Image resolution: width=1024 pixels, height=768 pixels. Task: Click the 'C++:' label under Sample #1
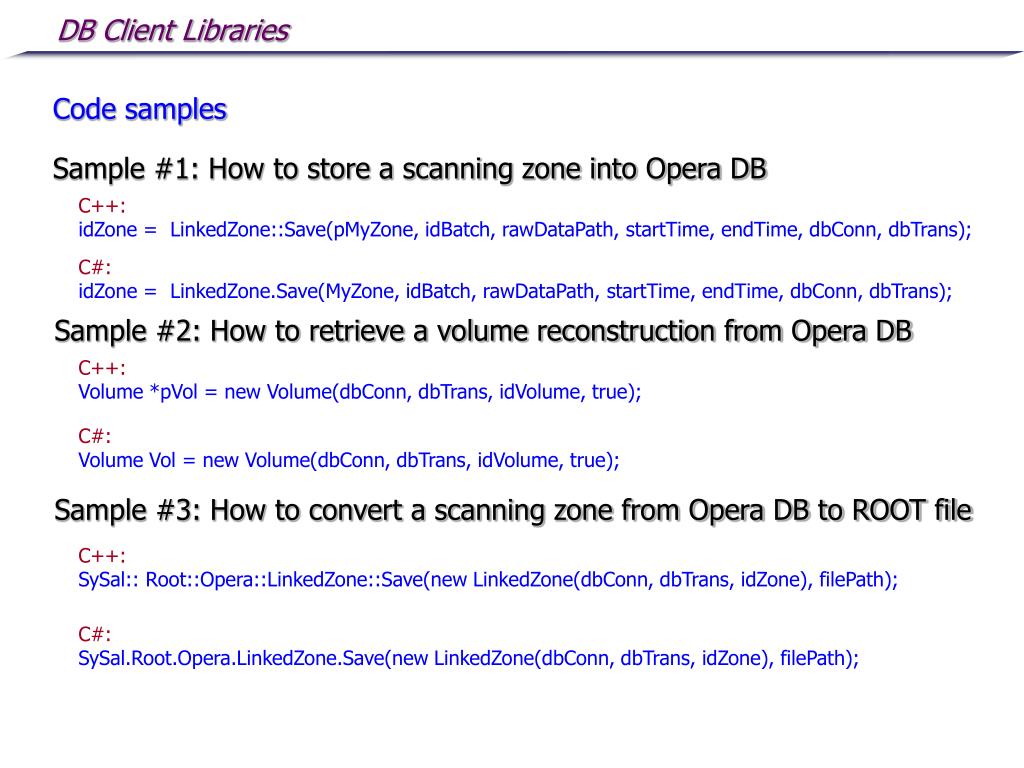pyautogui.click(x=102, y=206)
